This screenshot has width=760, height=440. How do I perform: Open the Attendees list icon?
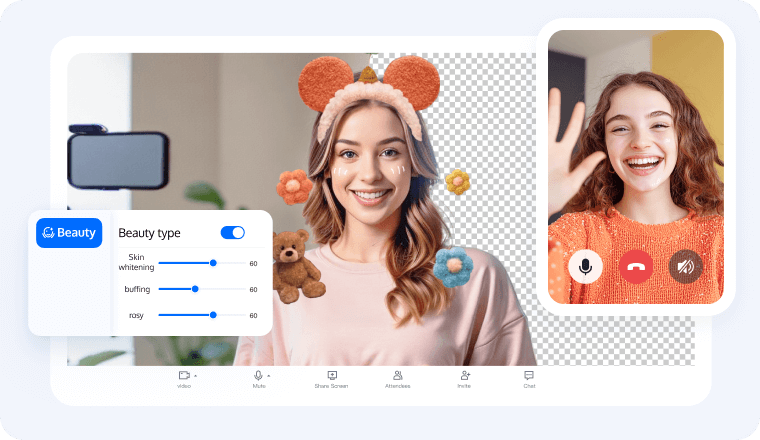click(397, 376)
